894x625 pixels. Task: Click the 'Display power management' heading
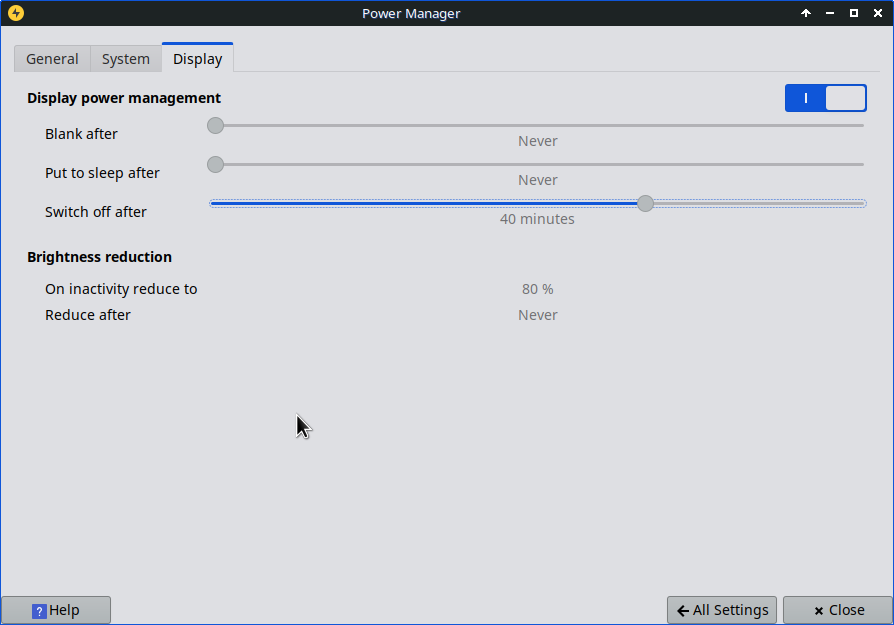pos(124,98)
